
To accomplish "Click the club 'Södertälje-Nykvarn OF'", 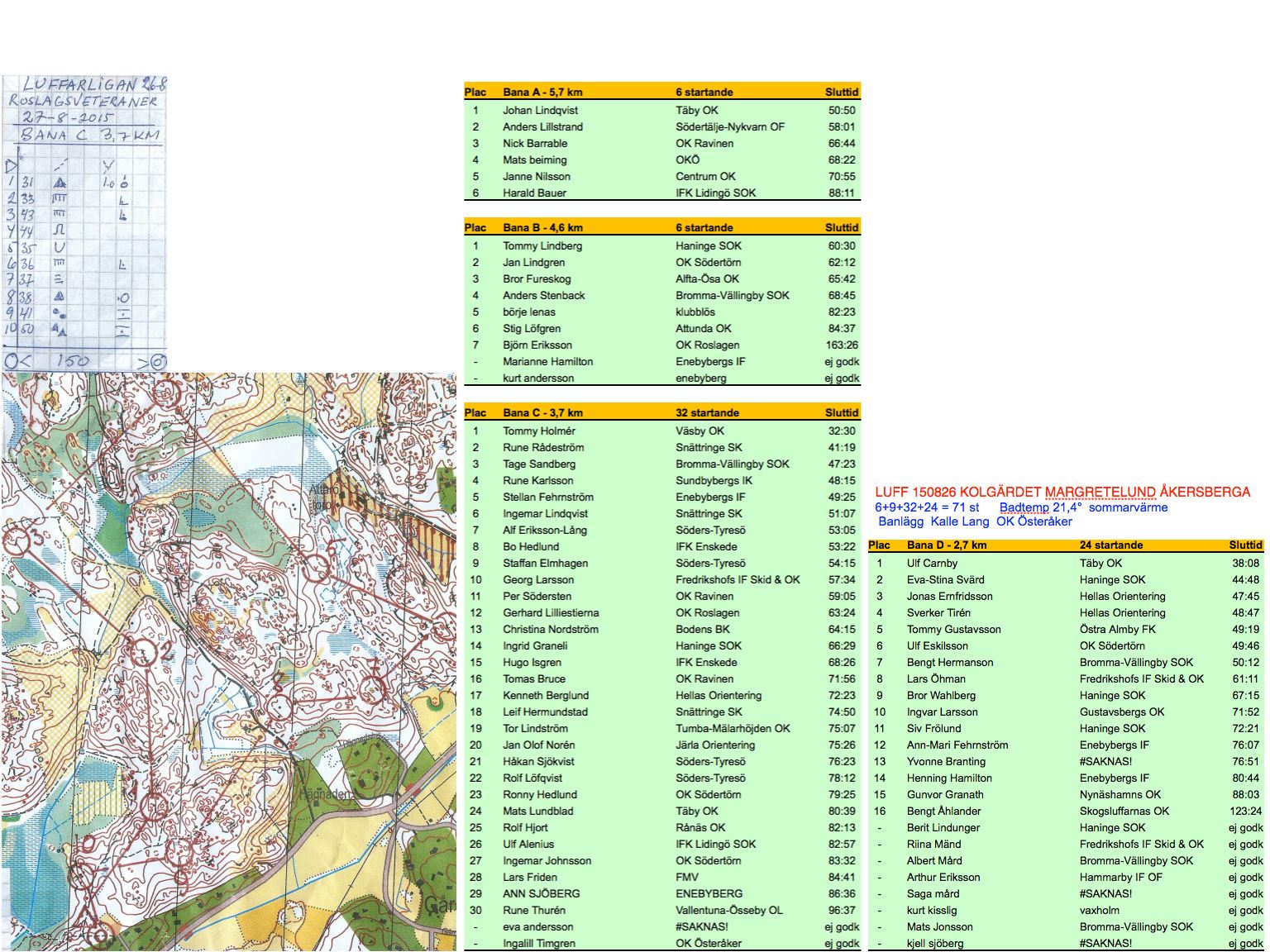I will tap(730, 126).
